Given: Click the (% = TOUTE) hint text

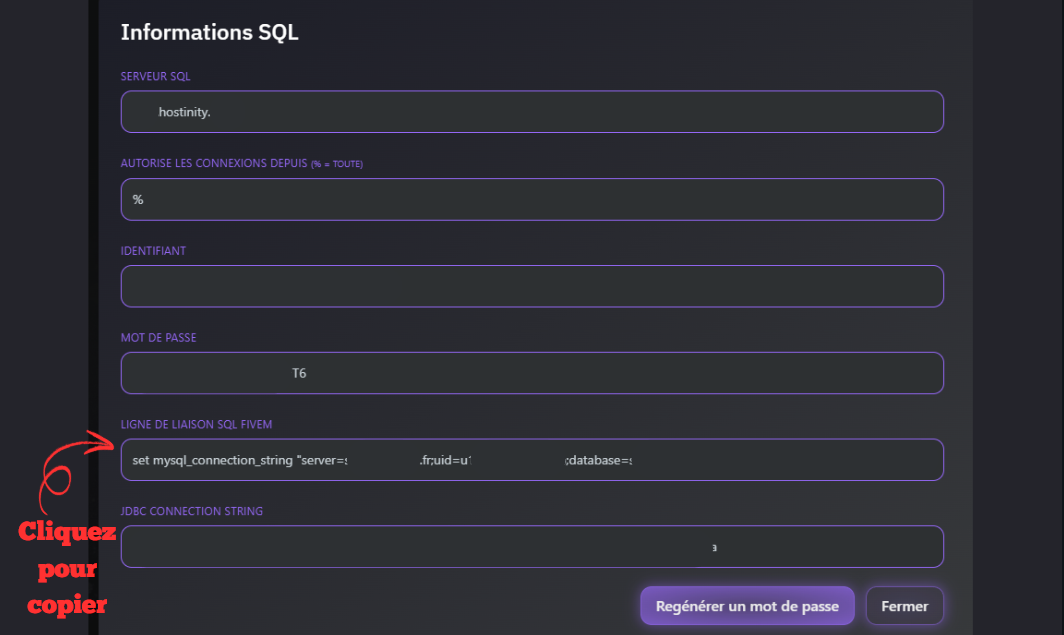Looking at the screenshot, I should pyautogui.click(x=336, y=164).
